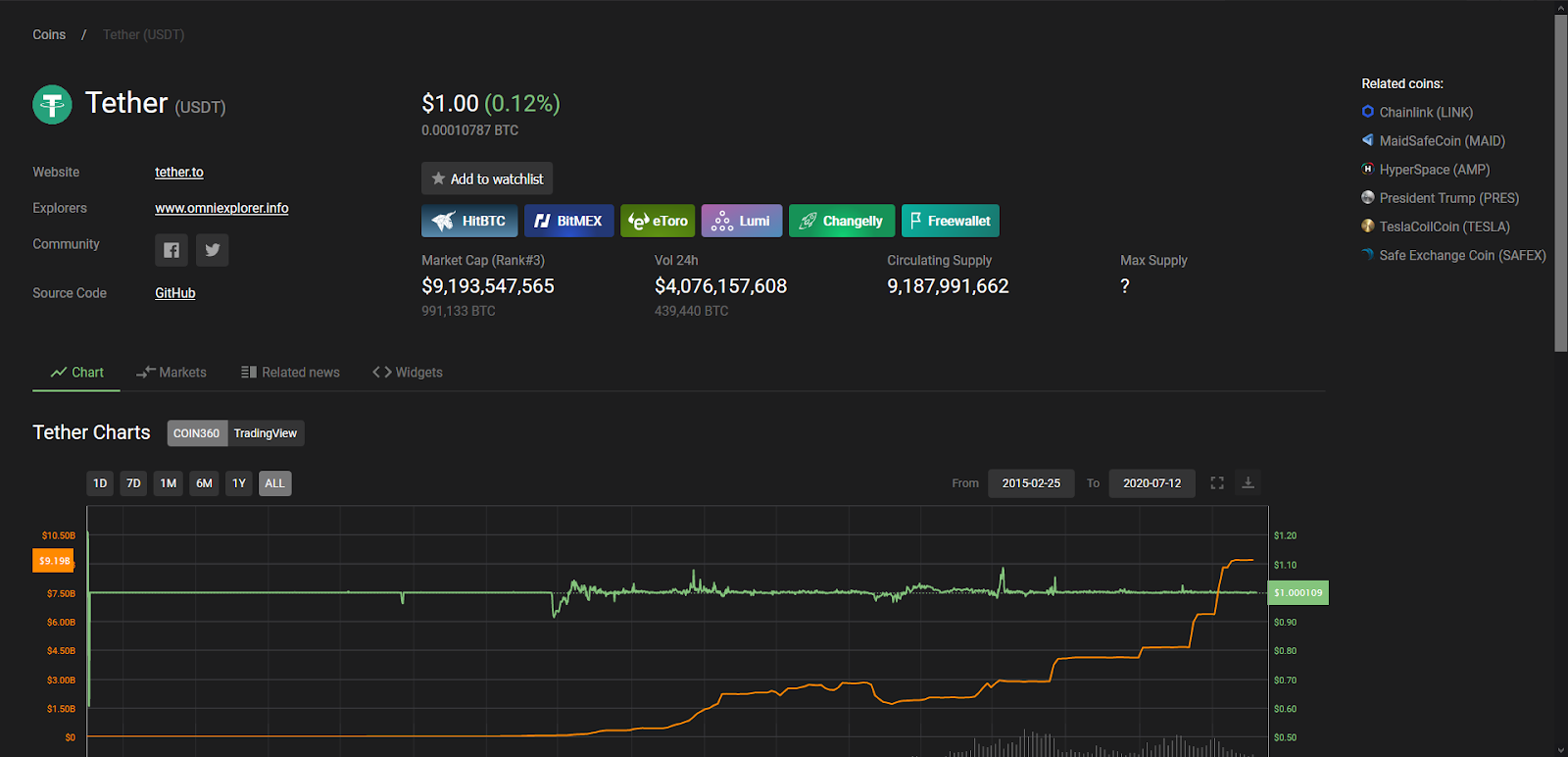Set chart range to 1Y
This screenshot has width=1568, height=757.
[239, 483]
